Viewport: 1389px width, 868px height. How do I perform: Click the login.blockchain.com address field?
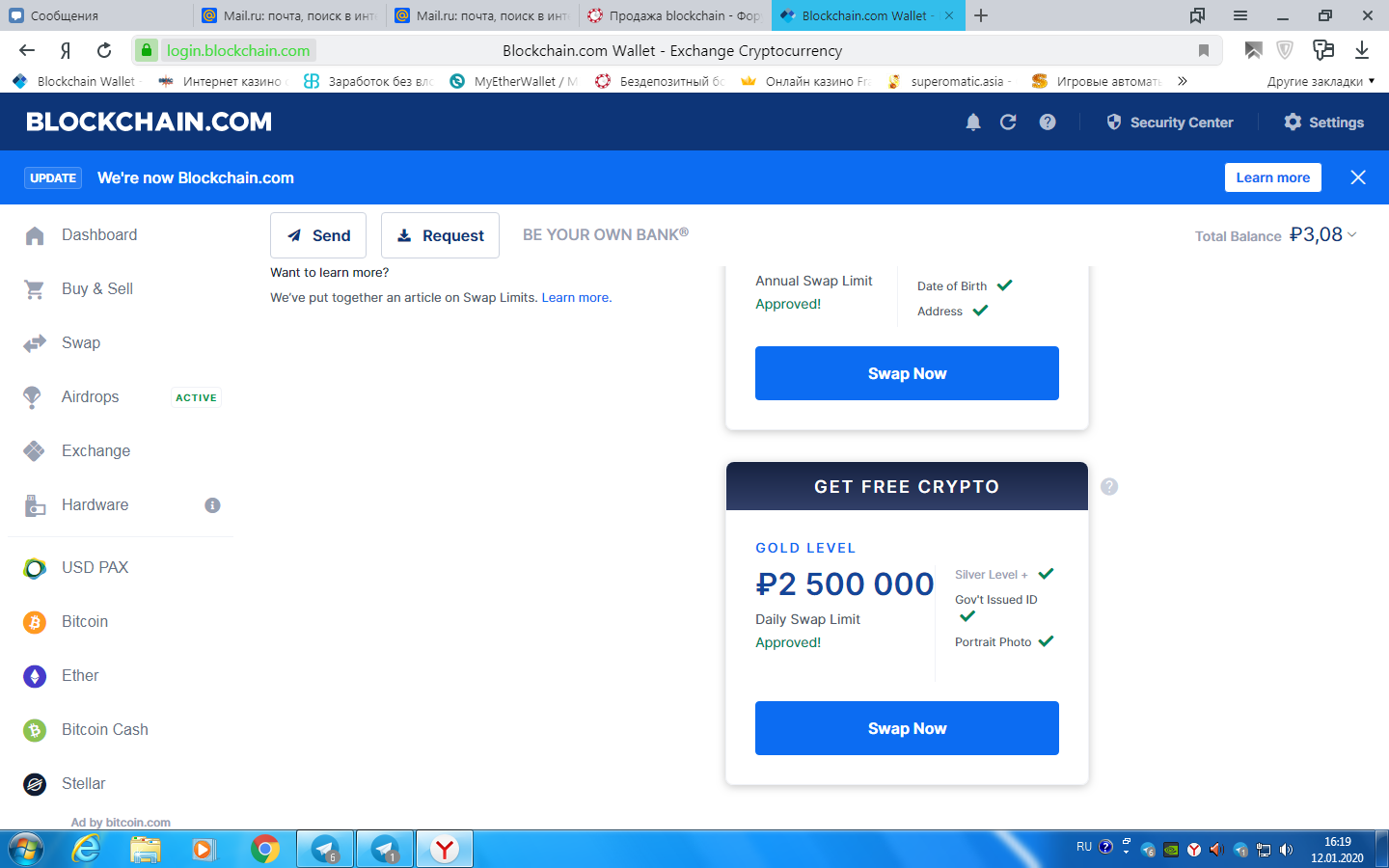pos(238,50)
